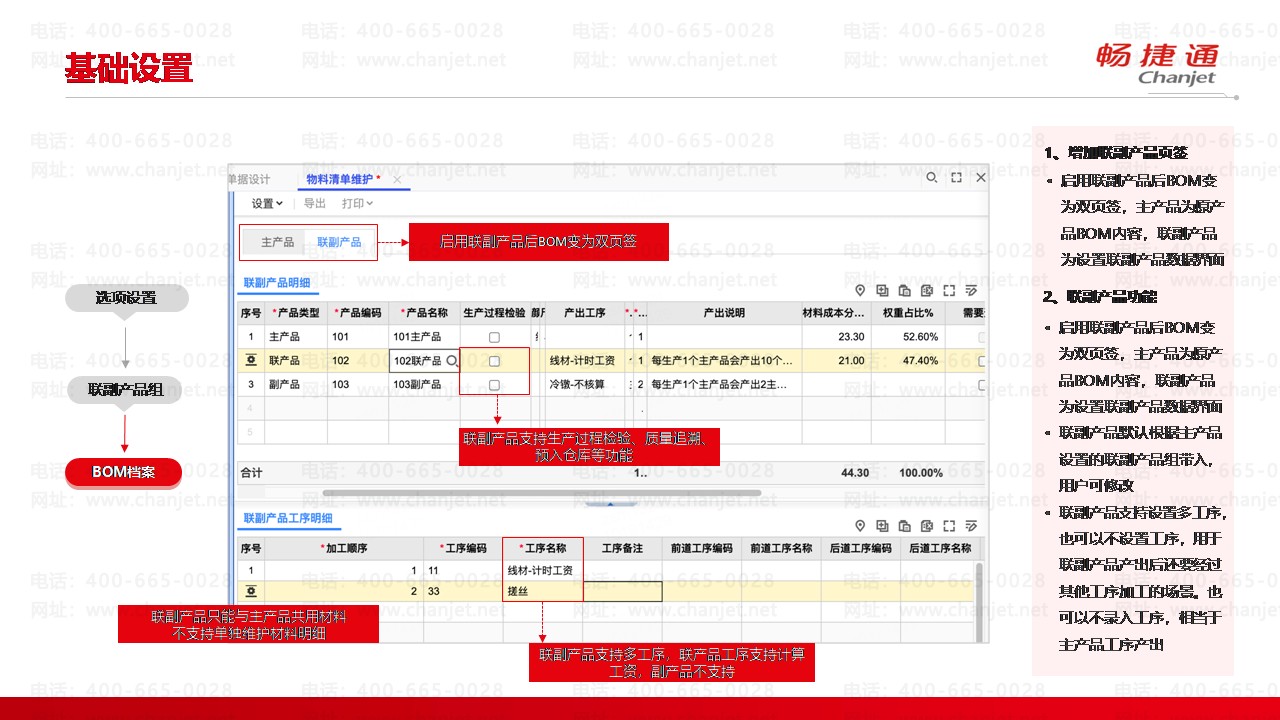
Task: Open the 打印 dropdown menu
Action: click(357, 203)
